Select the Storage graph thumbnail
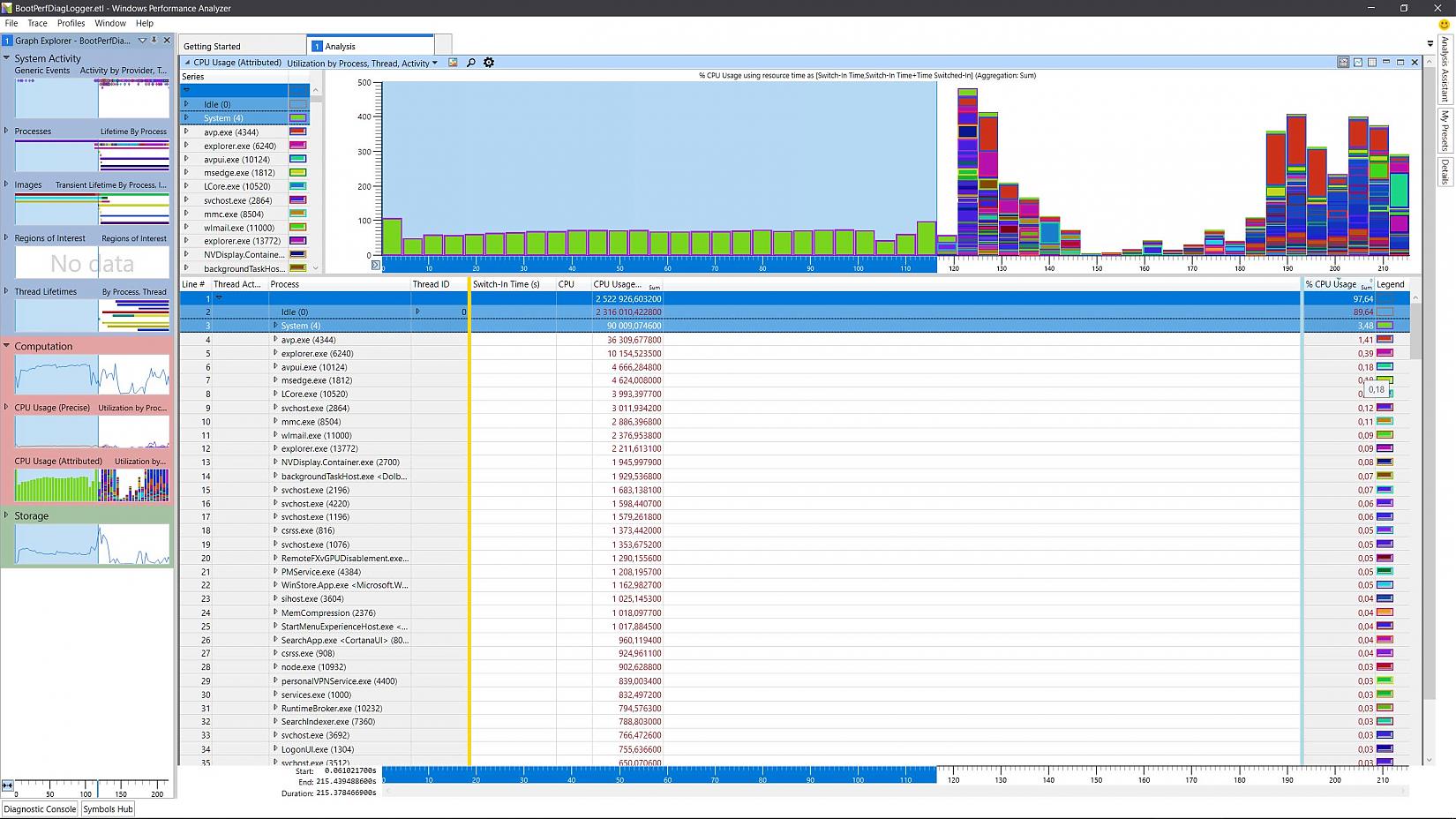The image size is (1456, 819). pos(92,544)
